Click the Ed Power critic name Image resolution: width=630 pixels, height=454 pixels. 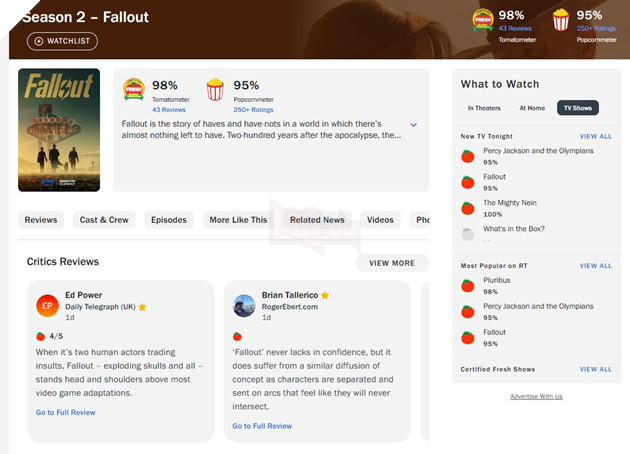[x=84, y=295]
